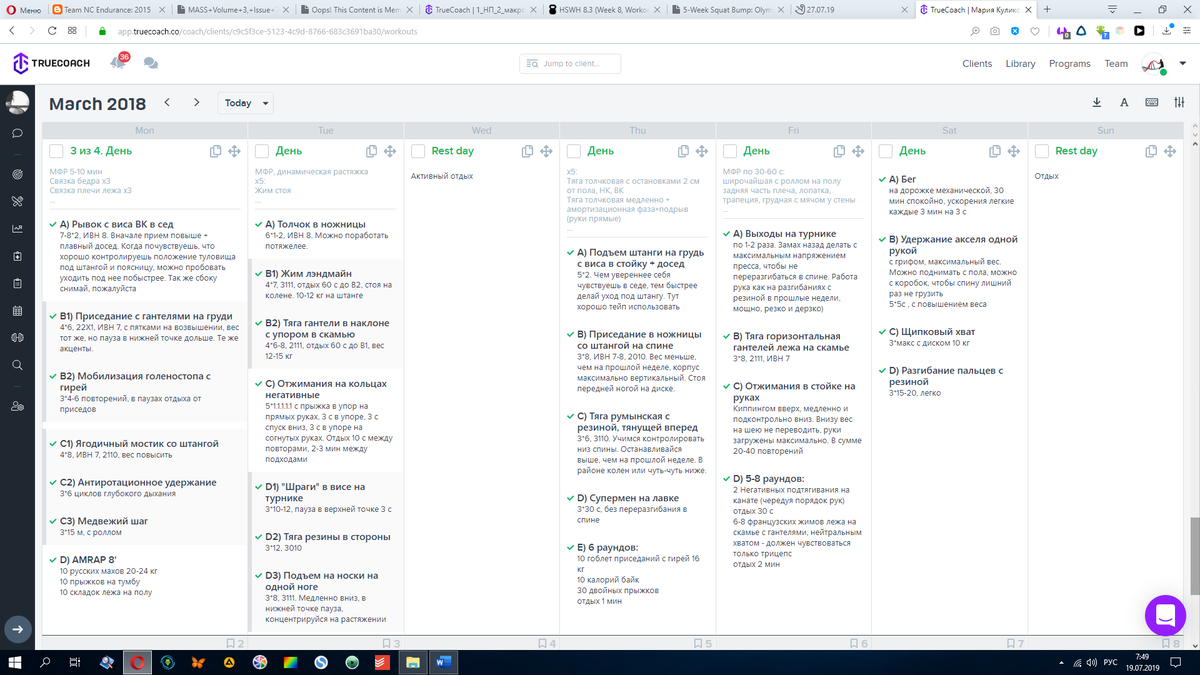Screen dimensions: 1200x675
Task: Go to previous month arrow
Action: 167,102
